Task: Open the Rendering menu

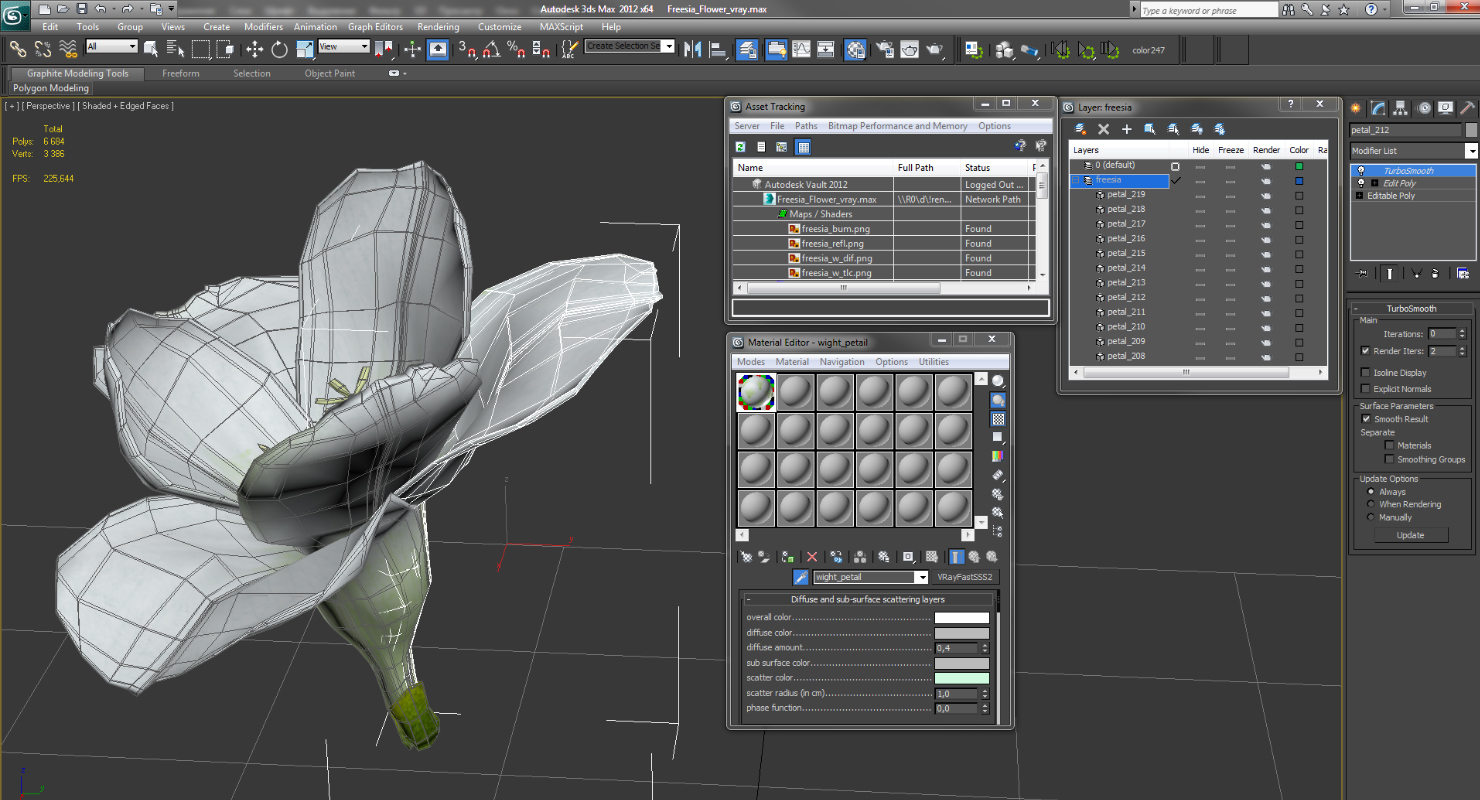Action: coord(438,27)
